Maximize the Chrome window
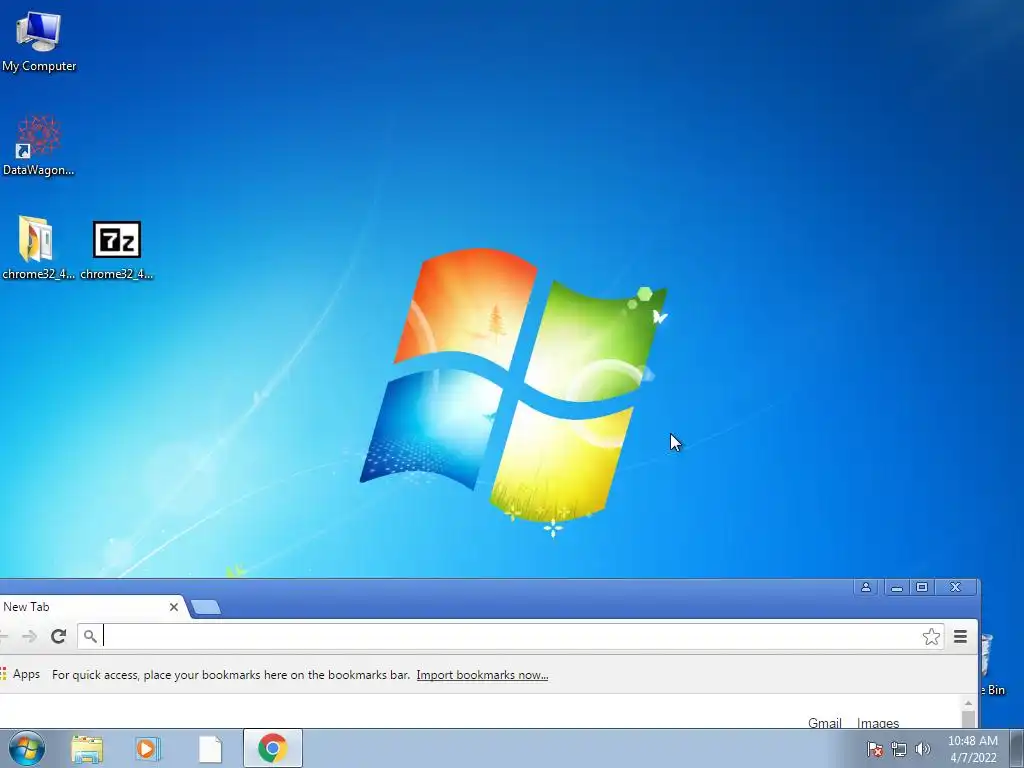Viewport: 1024px width, 768px height. click(922, 587)
